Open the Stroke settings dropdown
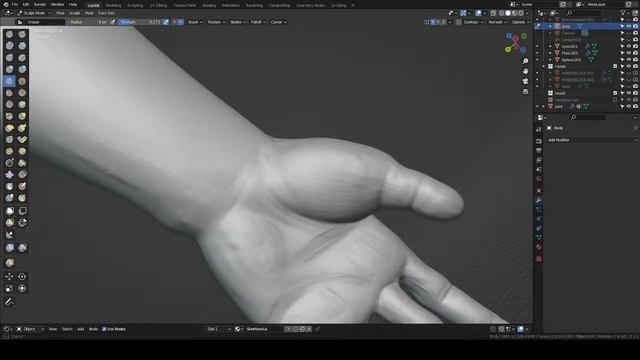640x360 pixels. pyautogui.click(x=238, y=22)
